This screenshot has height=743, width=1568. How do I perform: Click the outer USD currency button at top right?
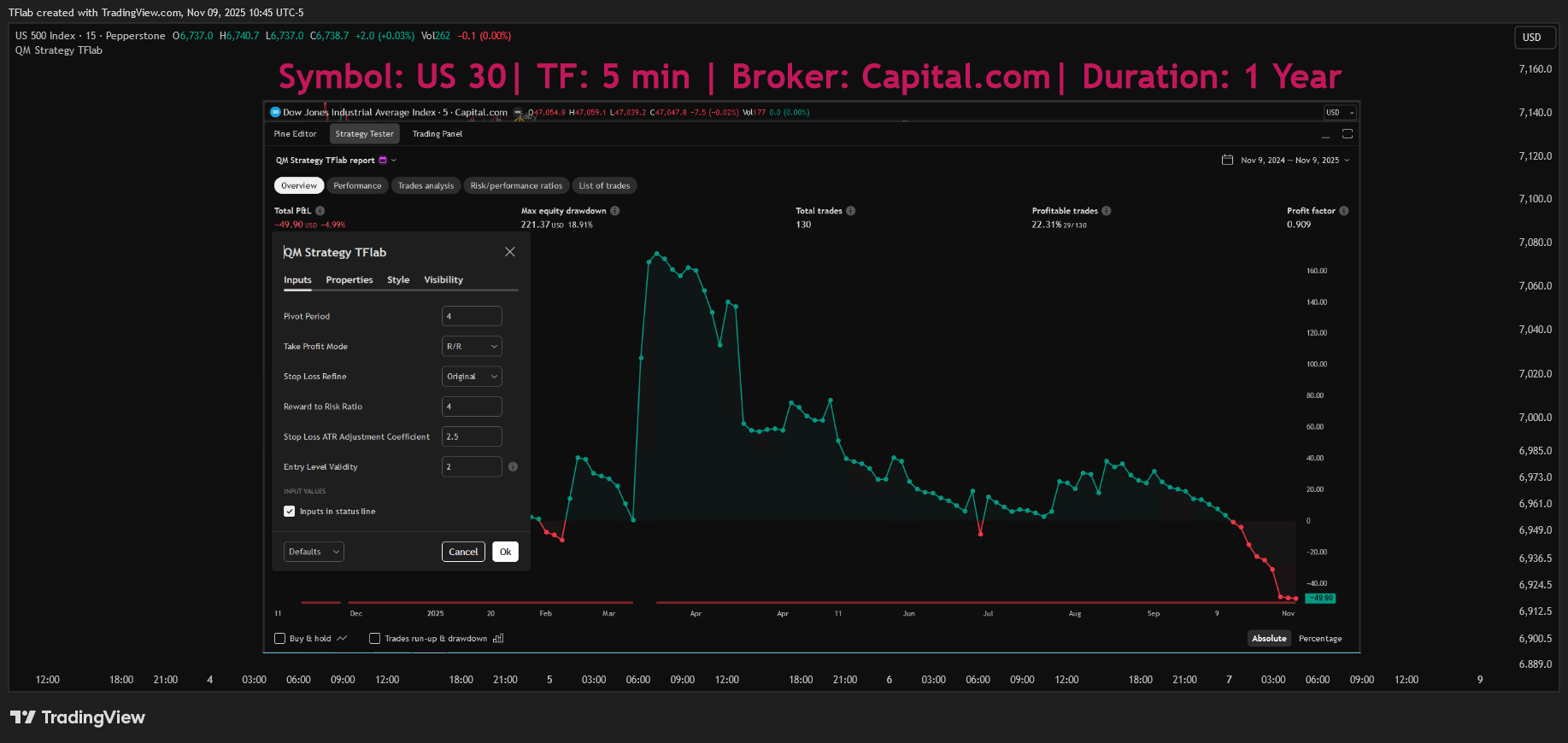pos(1535,38)
